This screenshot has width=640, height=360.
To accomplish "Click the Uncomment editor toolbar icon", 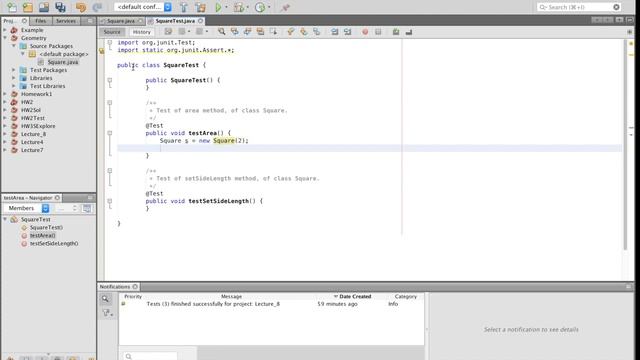I will (x=409, y=32).
